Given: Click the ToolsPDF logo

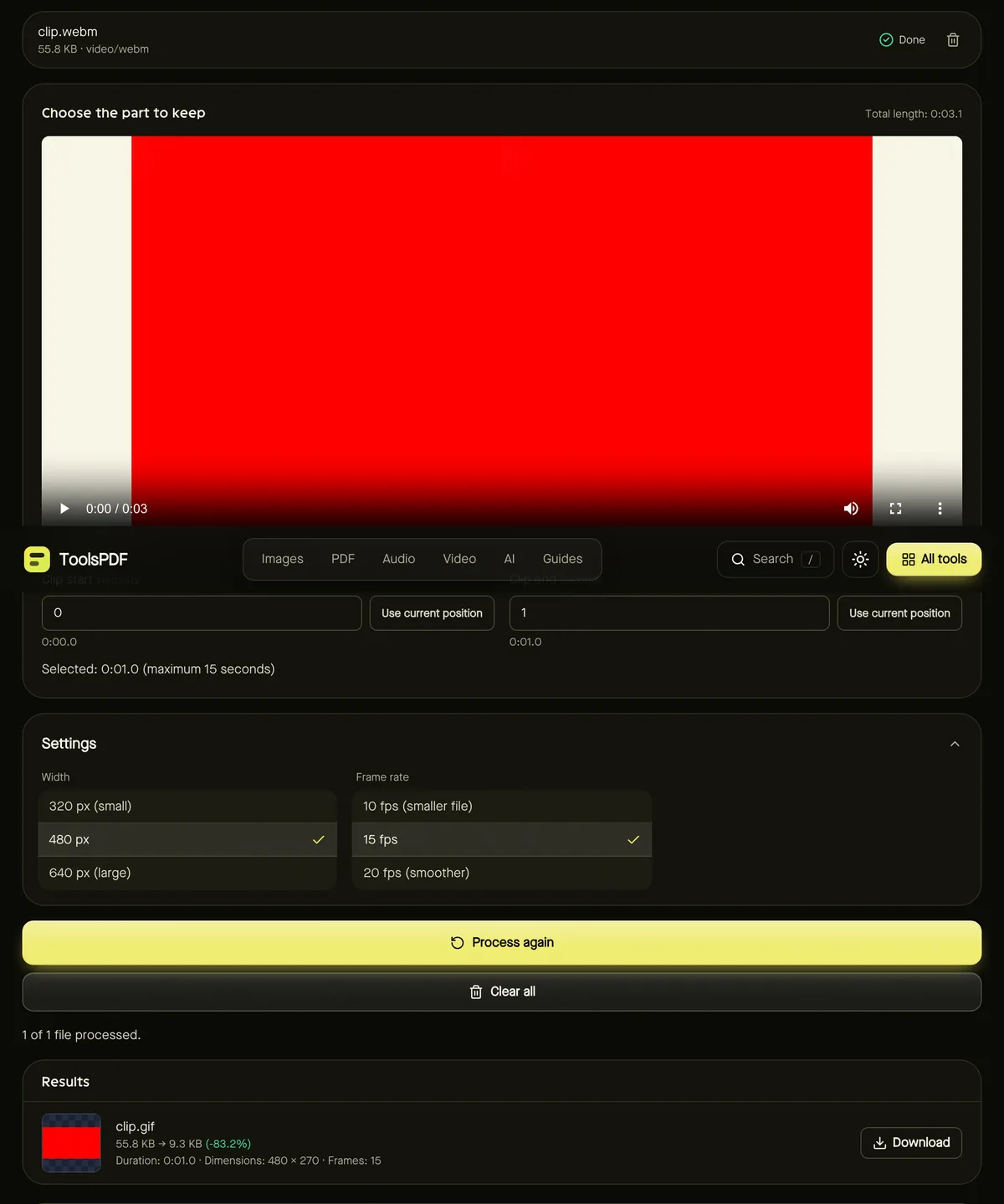Looking at the screenshot, I should (x=76, y=559).
